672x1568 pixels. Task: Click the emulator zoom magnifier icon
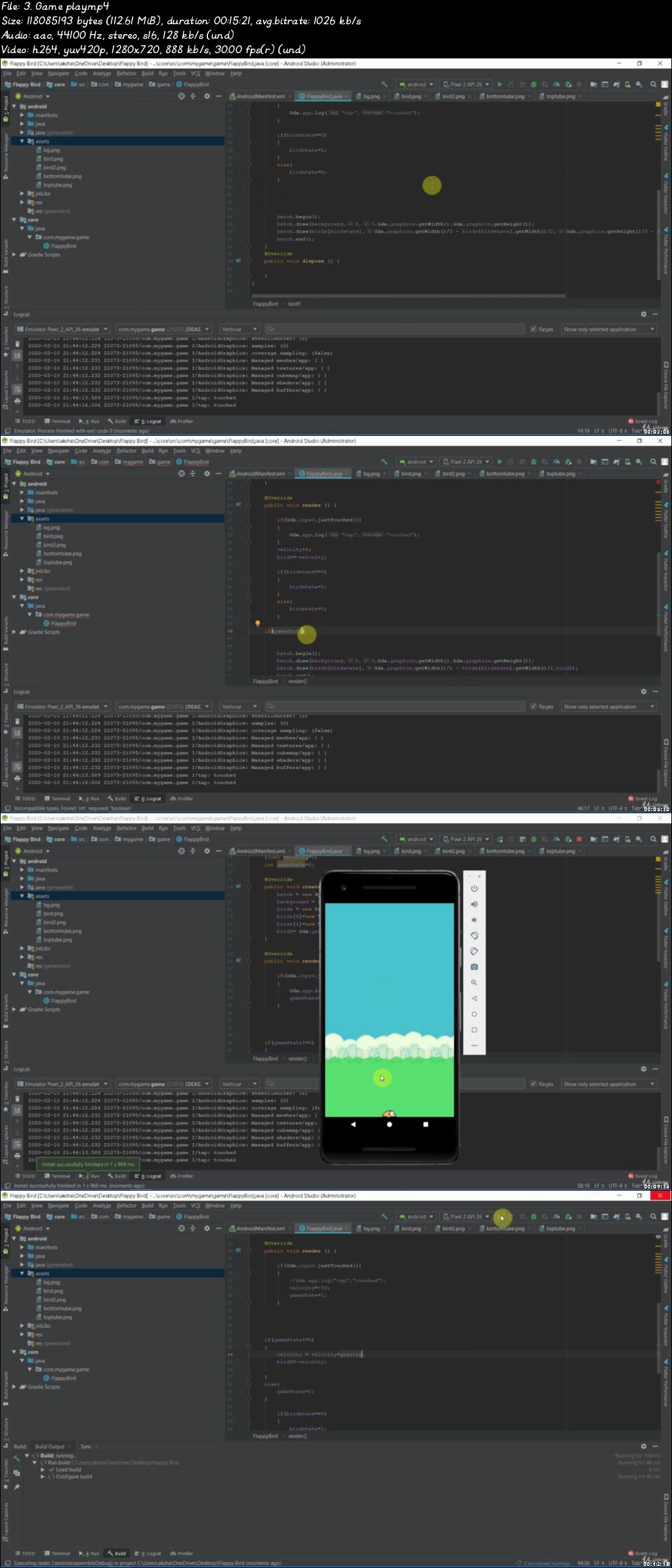474,983
